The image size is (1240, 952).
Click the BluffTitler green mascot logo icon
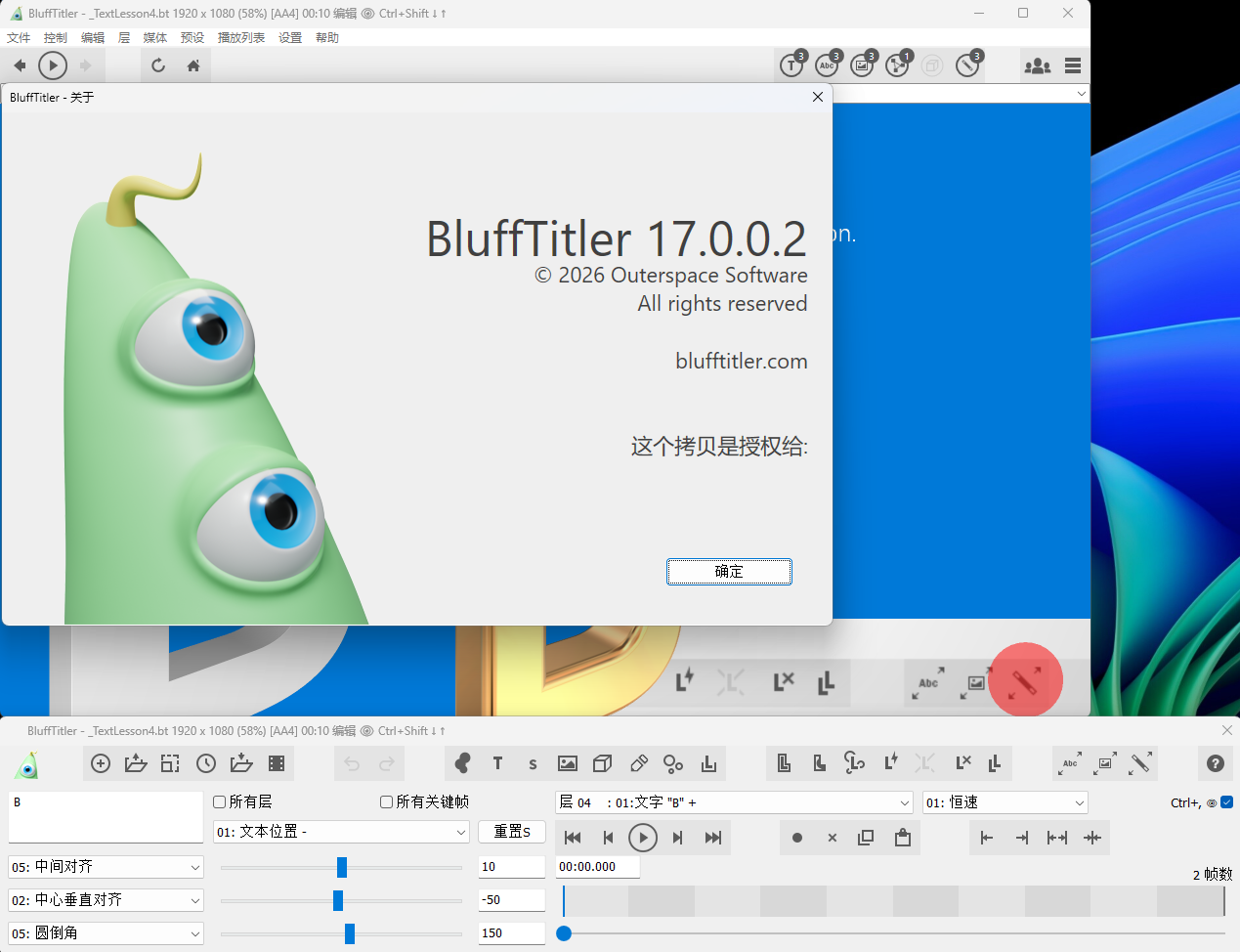pyautogui.click(x=27, y=764)
